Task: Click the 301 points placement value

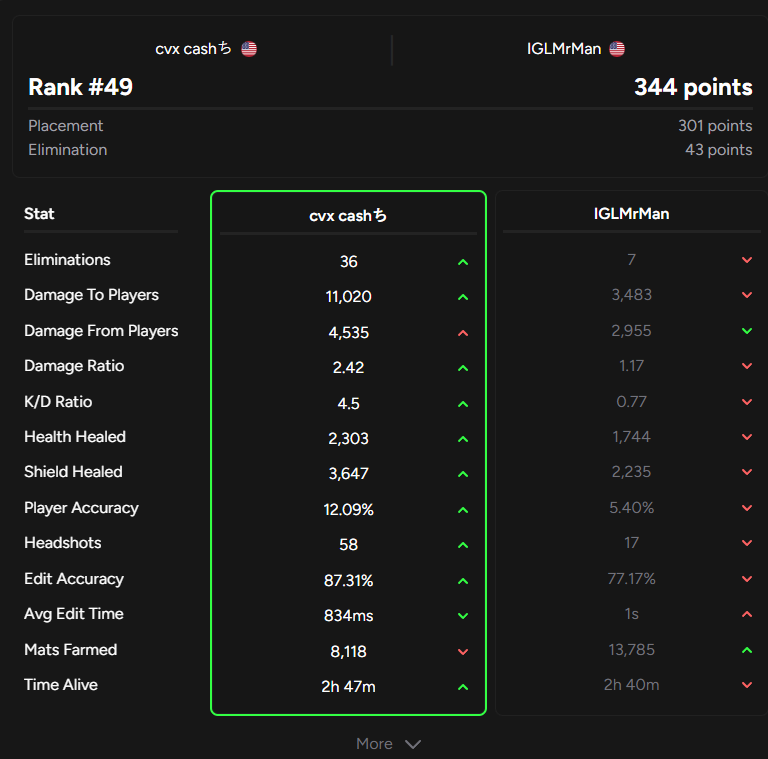Action: (x=715, y=126)
